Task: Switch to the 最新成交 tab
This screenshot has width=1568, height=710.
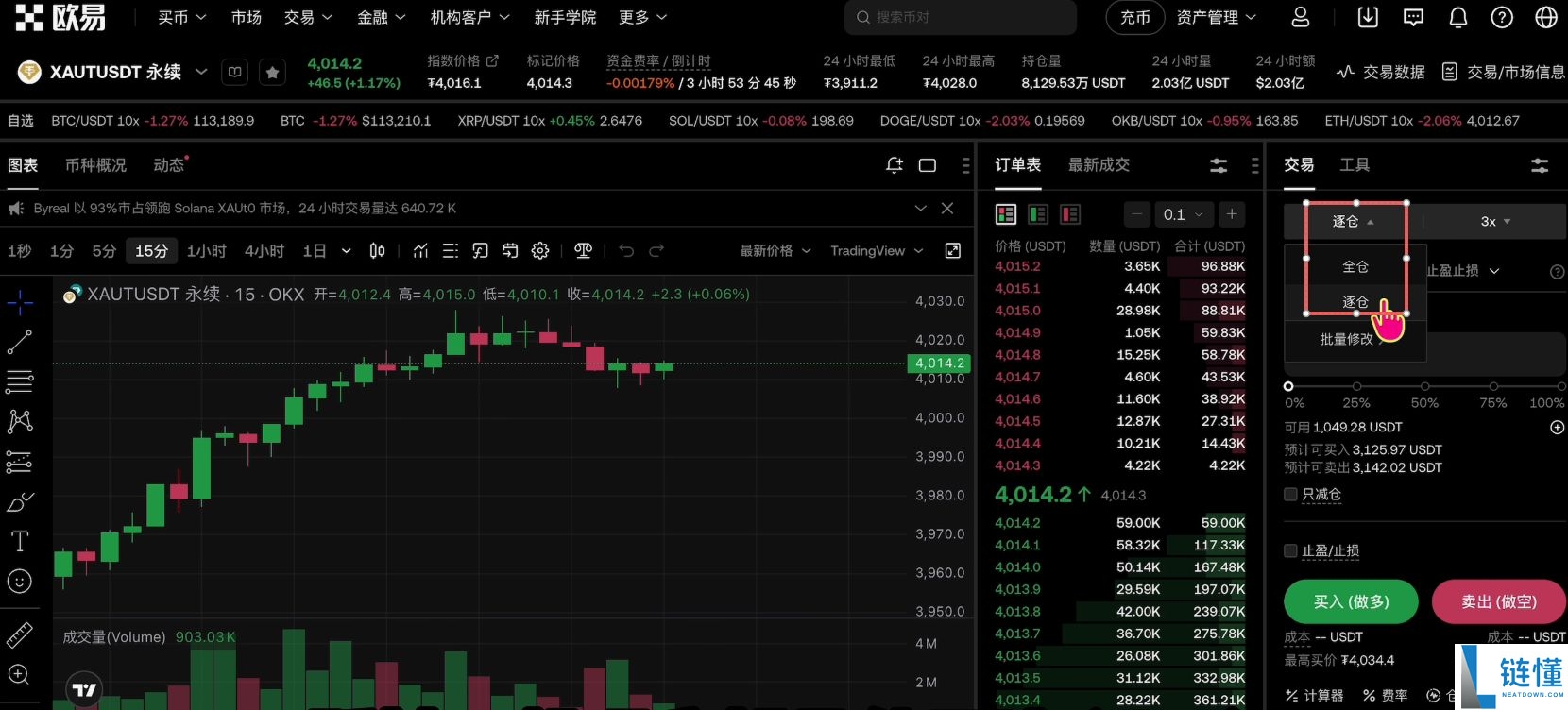Action: click(x=1099, y=164)
